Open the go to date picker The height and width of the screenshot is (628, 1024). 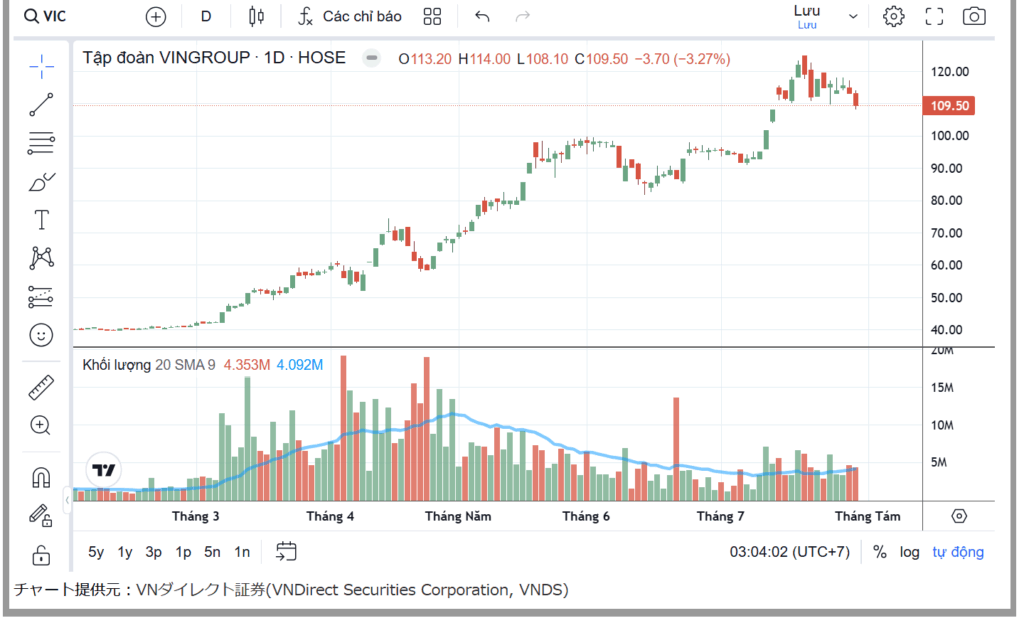(286, 552)
